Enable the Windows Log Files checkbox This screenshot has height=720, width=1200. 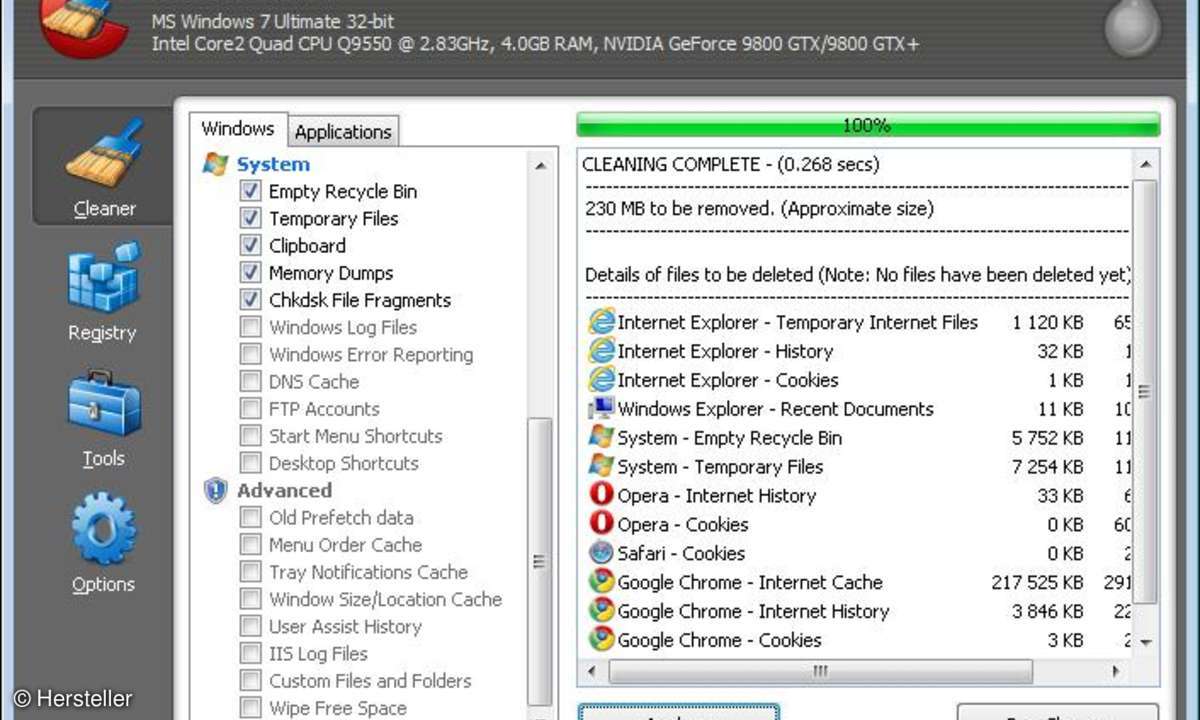coord(250,327)
